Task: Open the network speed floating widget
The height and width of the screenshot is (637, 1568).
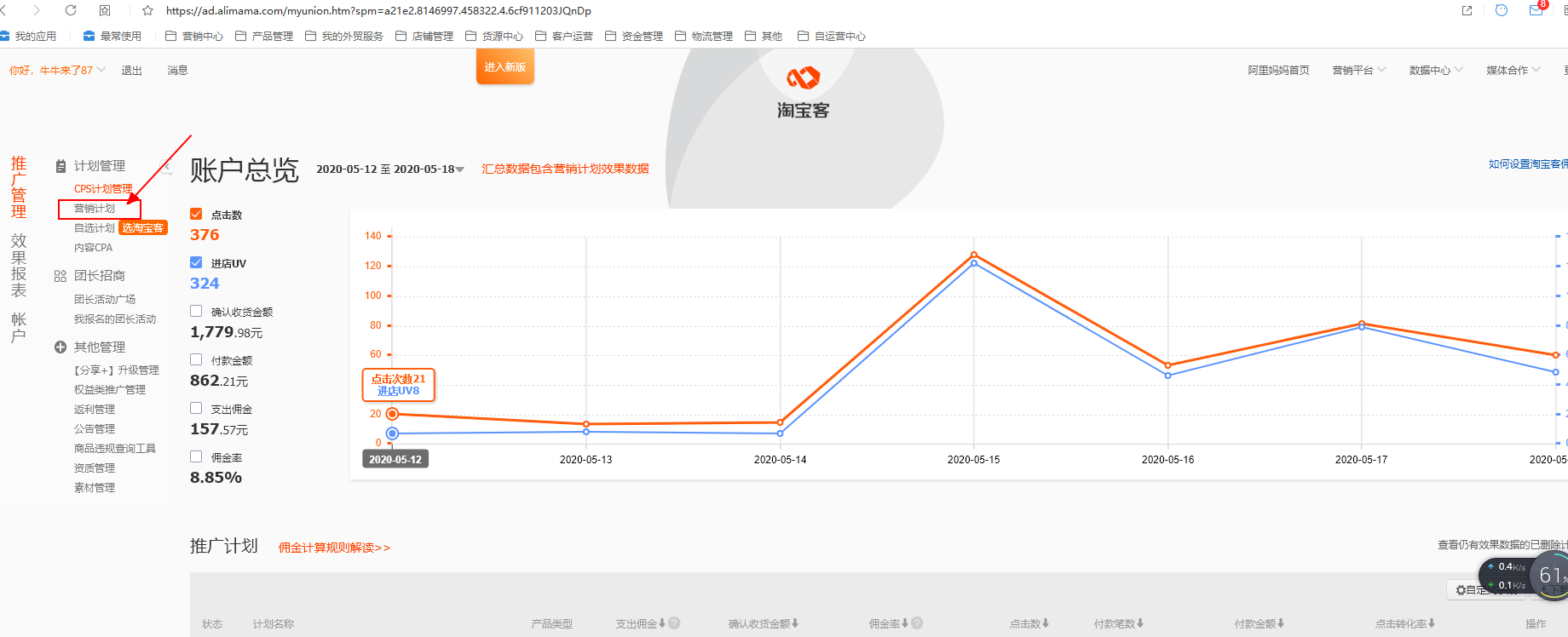Action: tap(1523, 577)
